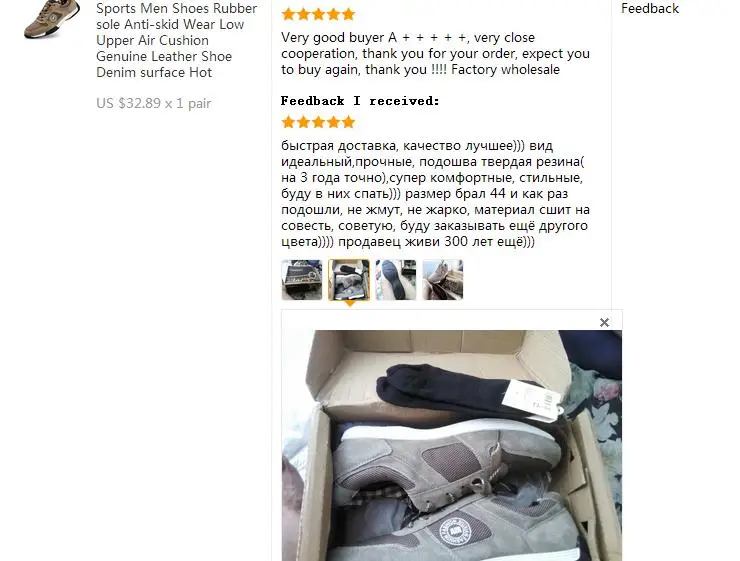Click the middle star under Feedback I received

(319, 123)
